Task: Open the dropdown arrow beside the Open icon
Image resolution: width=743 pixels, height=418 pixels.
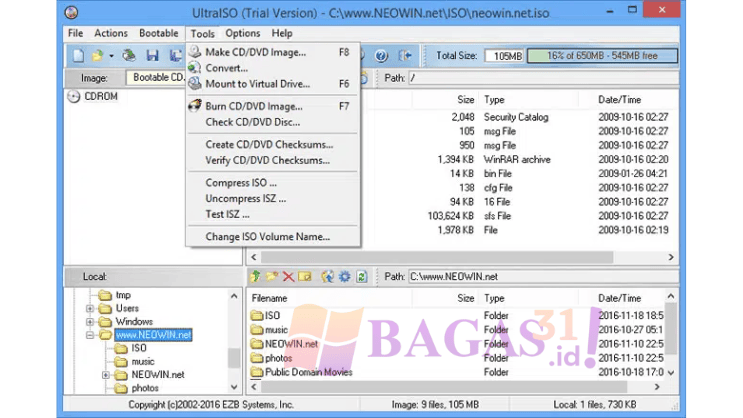Action: pos(111,56)
